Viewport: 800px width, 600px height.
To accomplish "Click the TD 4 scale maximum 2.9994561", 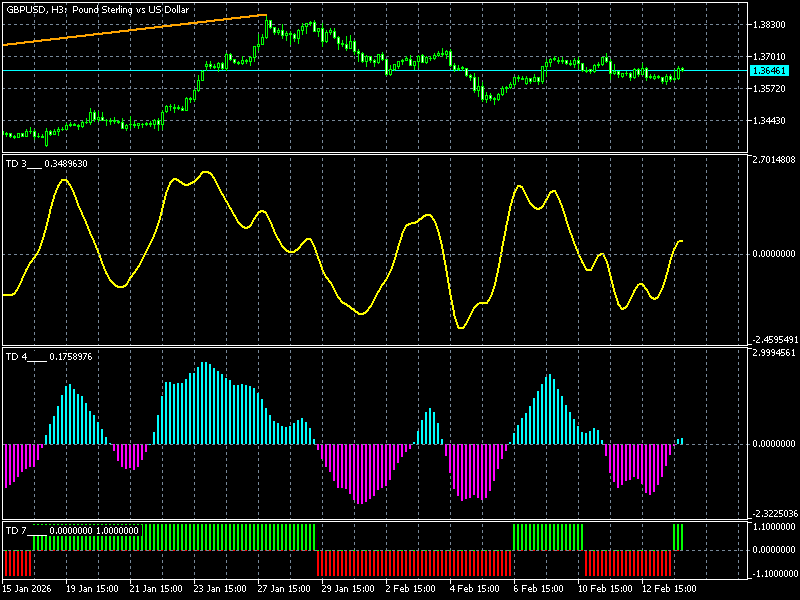I will 773,353.
